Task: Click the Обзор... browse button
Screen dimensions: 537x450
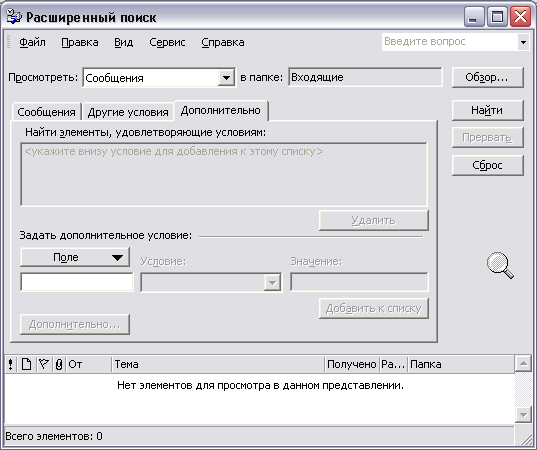Action: (x=487, y=77)
